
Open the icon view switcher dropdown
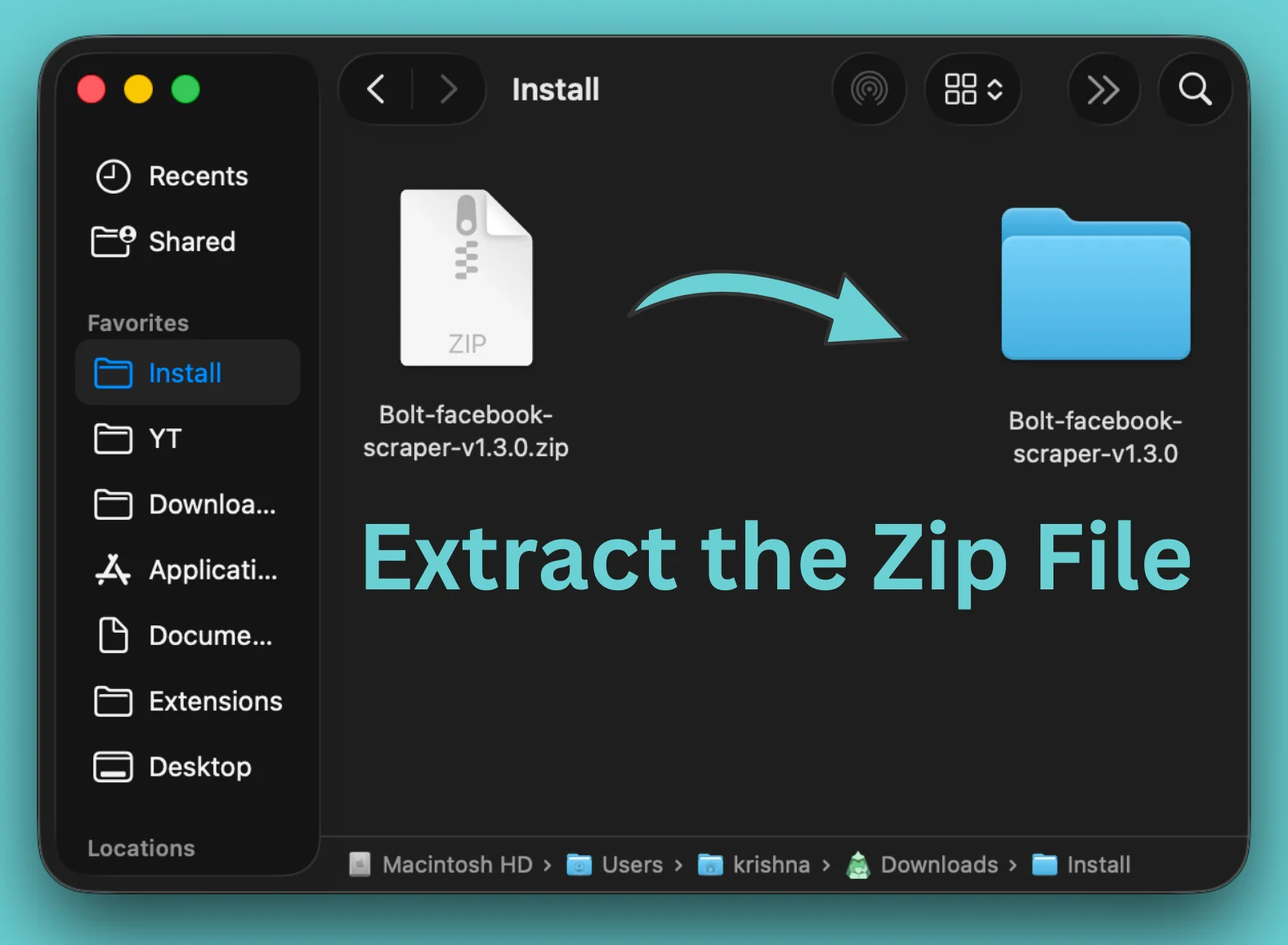point(973,89)
